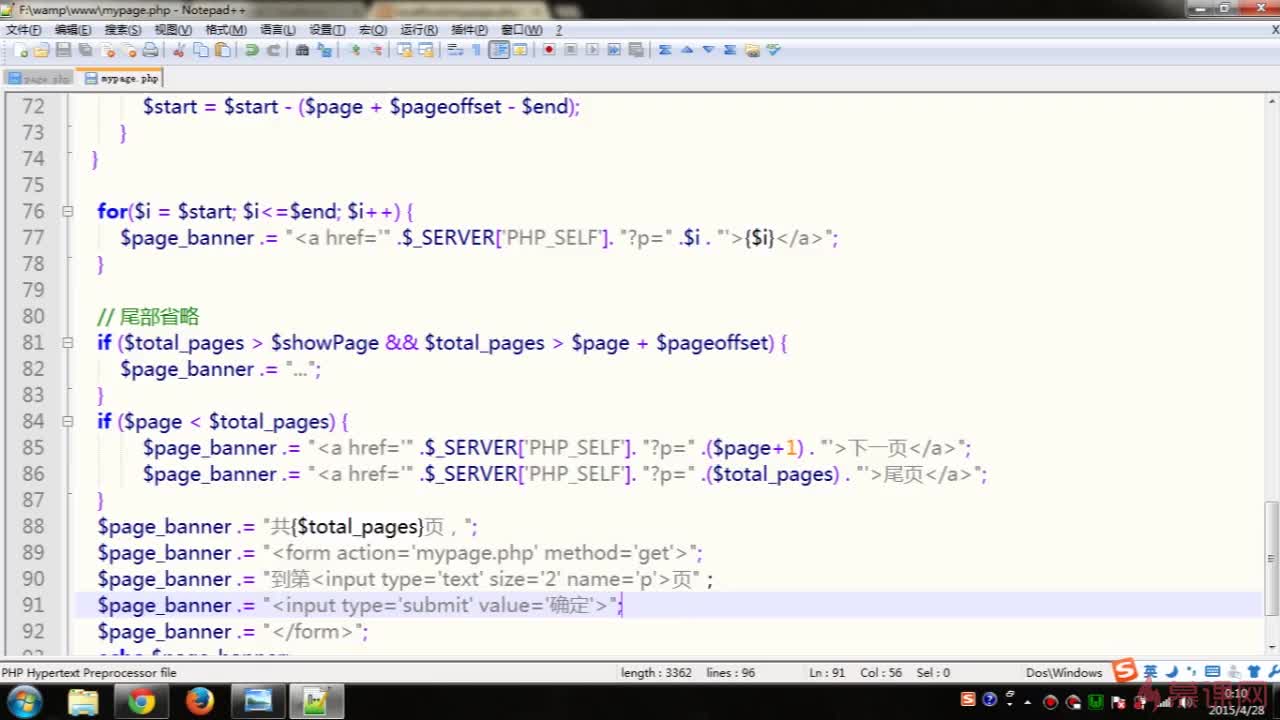The height and width of the screenshot is (720, 1280).
Task: Toggle the highlighted Indent Guide button
Action: [x=499, y=50]
